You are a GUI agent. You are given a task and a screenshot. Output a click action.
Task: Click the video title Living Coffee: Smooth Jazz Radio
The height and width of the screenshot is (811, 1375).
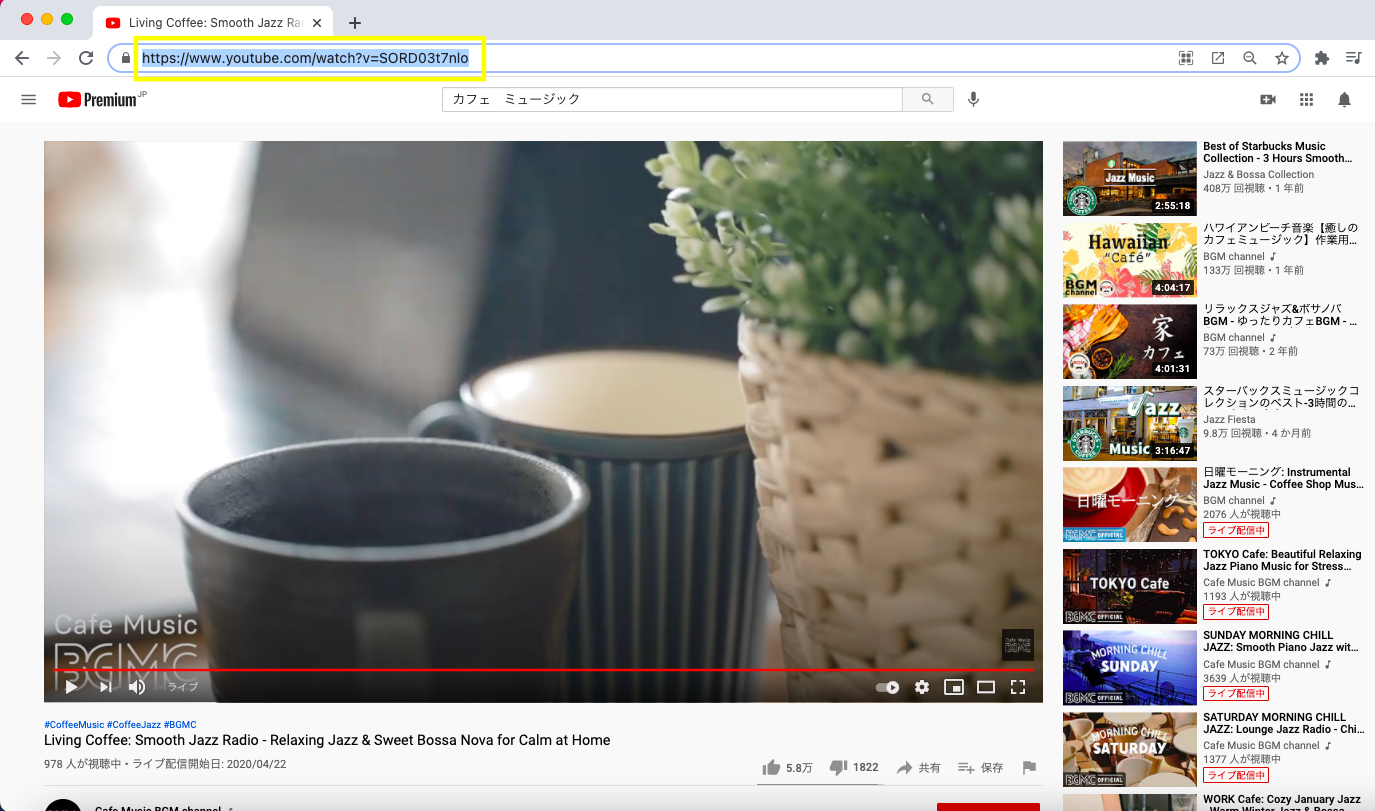[327, 741]
